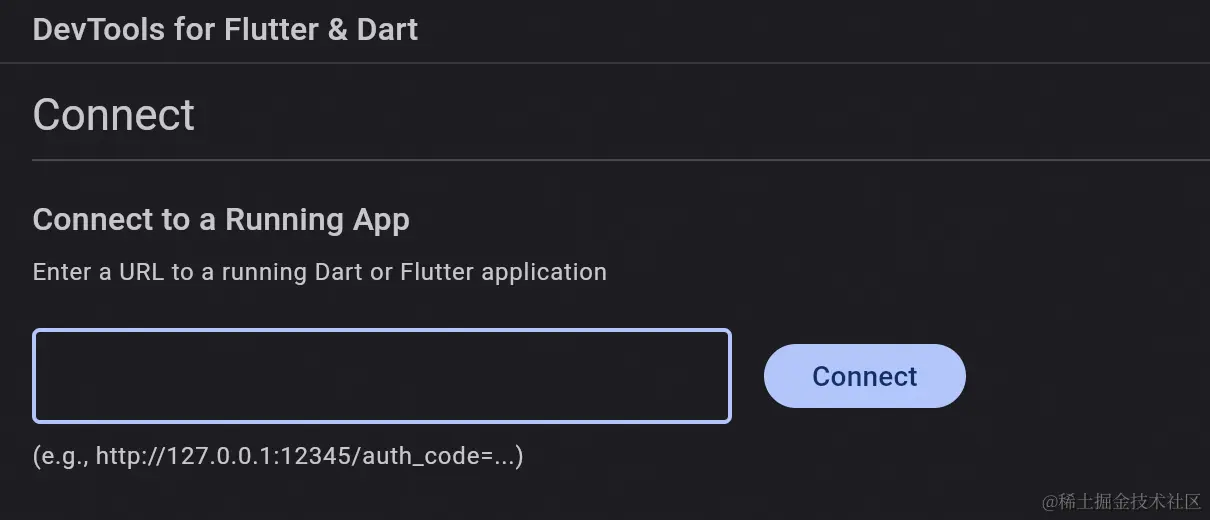Click the word Dart in the title bar
The image size is (1210, 520).
coord(386,30)
